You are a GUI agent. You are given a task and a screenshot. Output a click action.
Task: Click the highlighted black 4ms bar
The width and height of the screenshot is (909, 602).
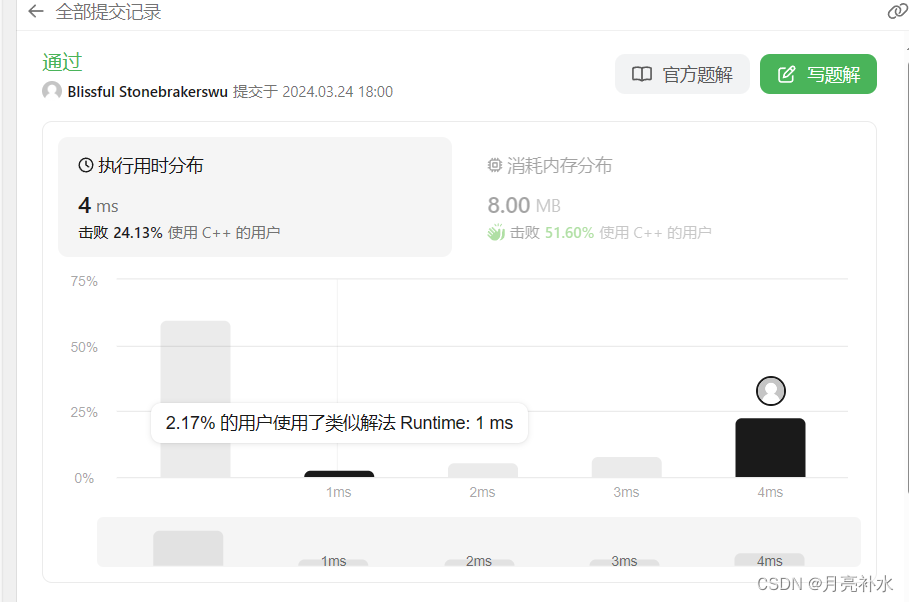coord(770,447)
